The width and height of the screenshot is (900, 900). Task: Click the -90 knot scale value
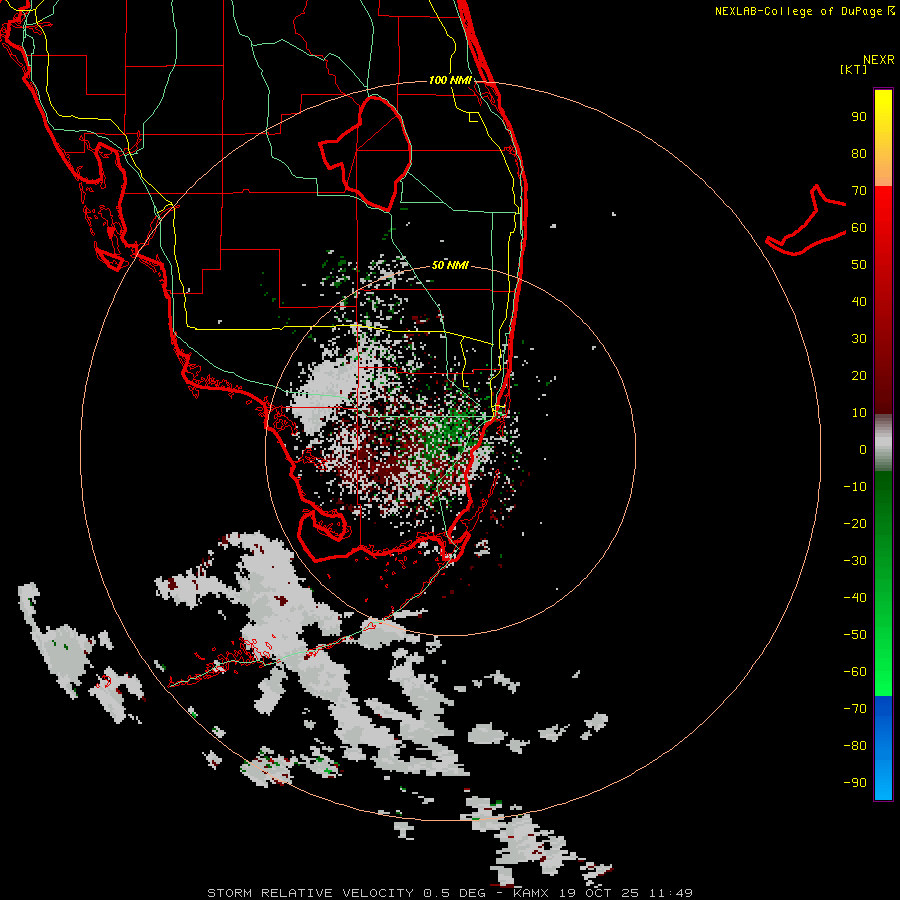855,783
